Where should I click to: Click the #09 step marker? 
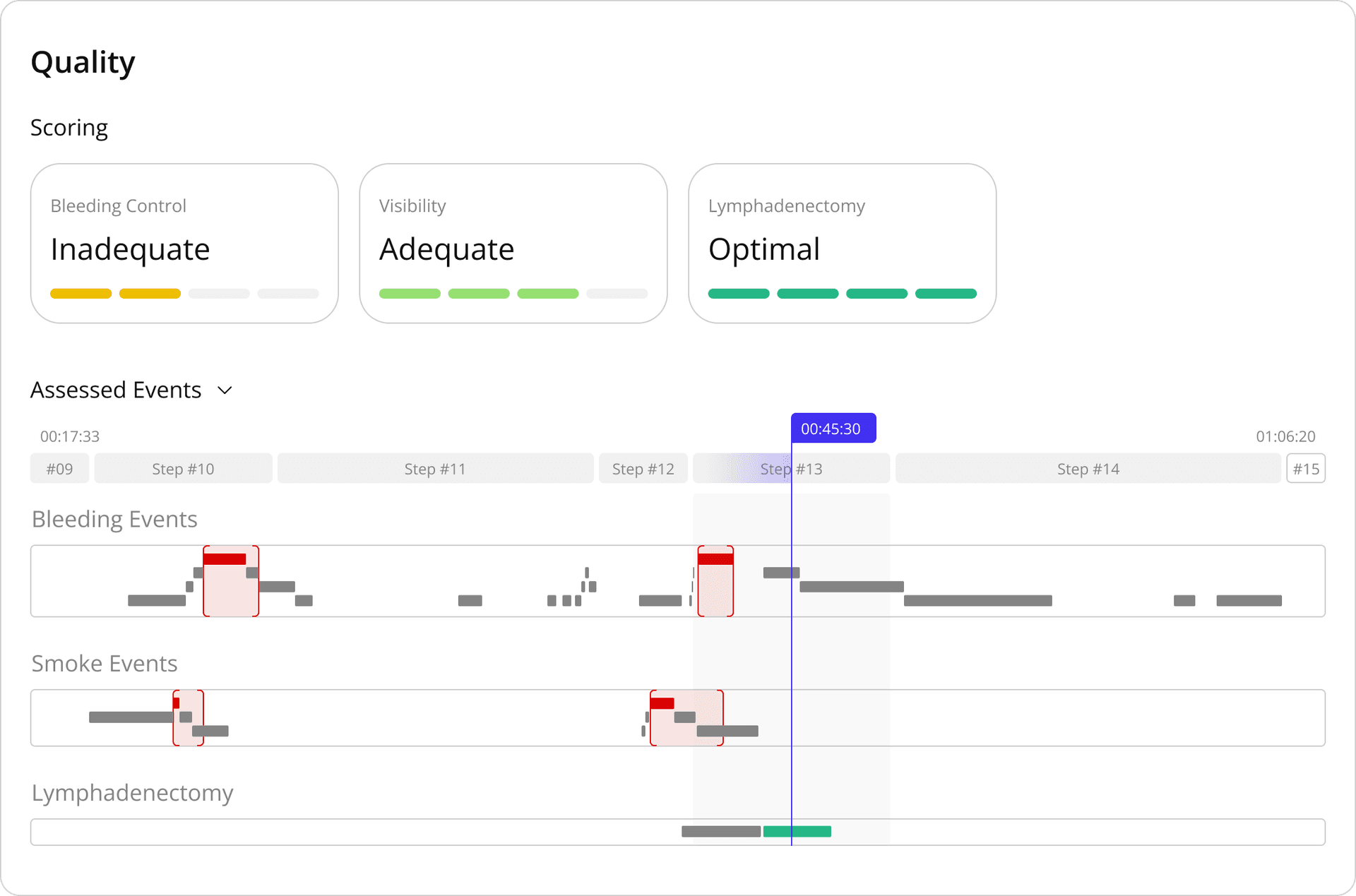coord(59,468)
